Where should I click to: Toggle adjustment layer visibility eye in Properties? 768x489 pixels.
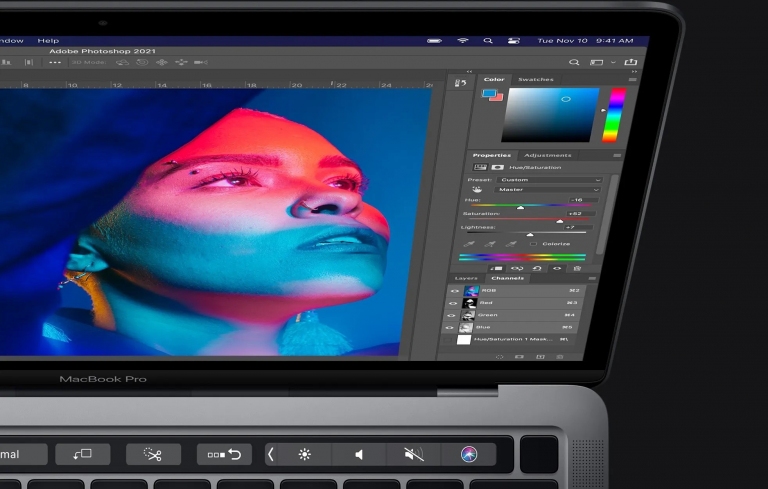tap(557, 269)
